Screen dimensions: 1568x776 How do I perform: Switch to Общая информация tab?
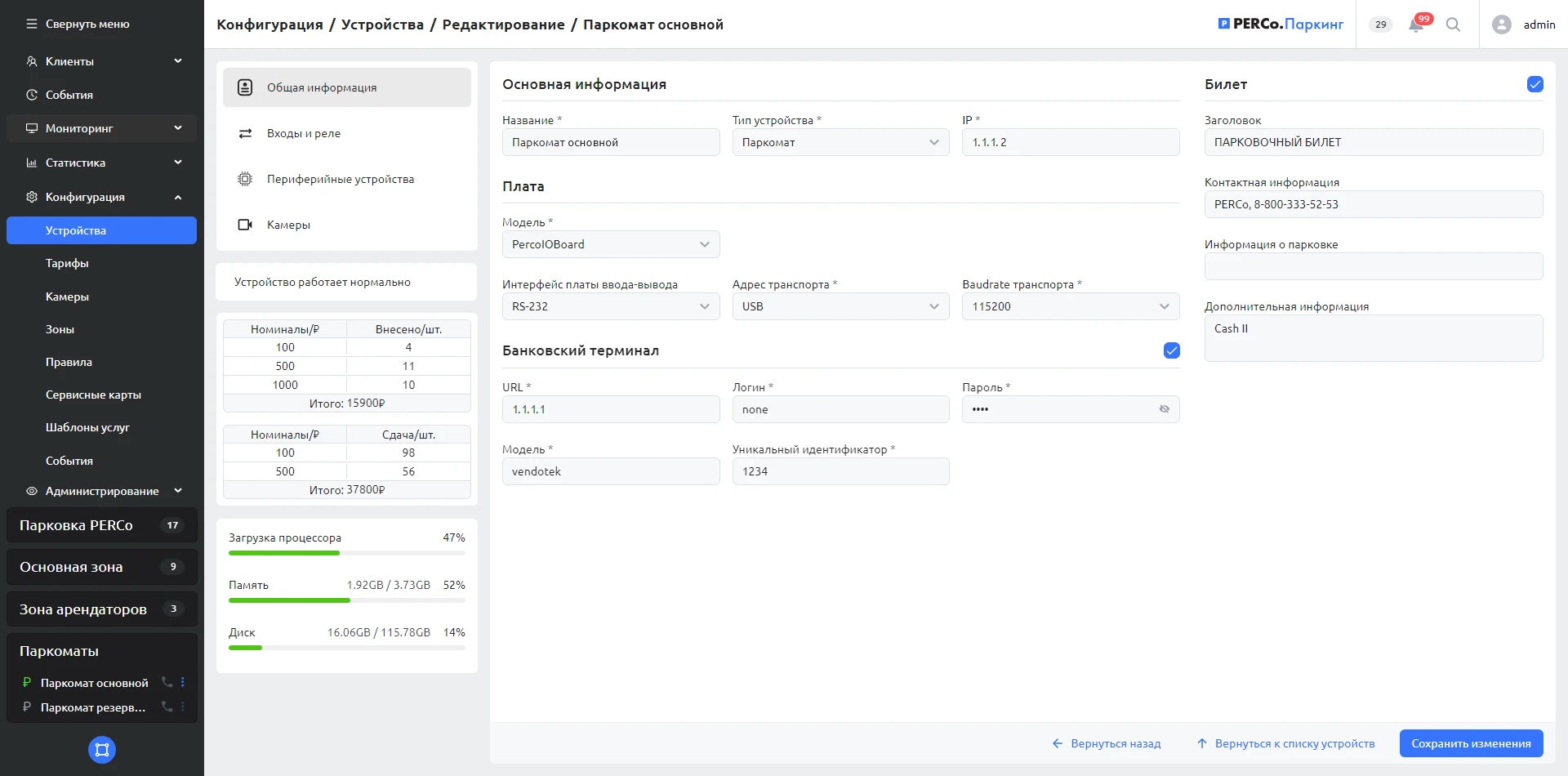click(x=347, y=87)
